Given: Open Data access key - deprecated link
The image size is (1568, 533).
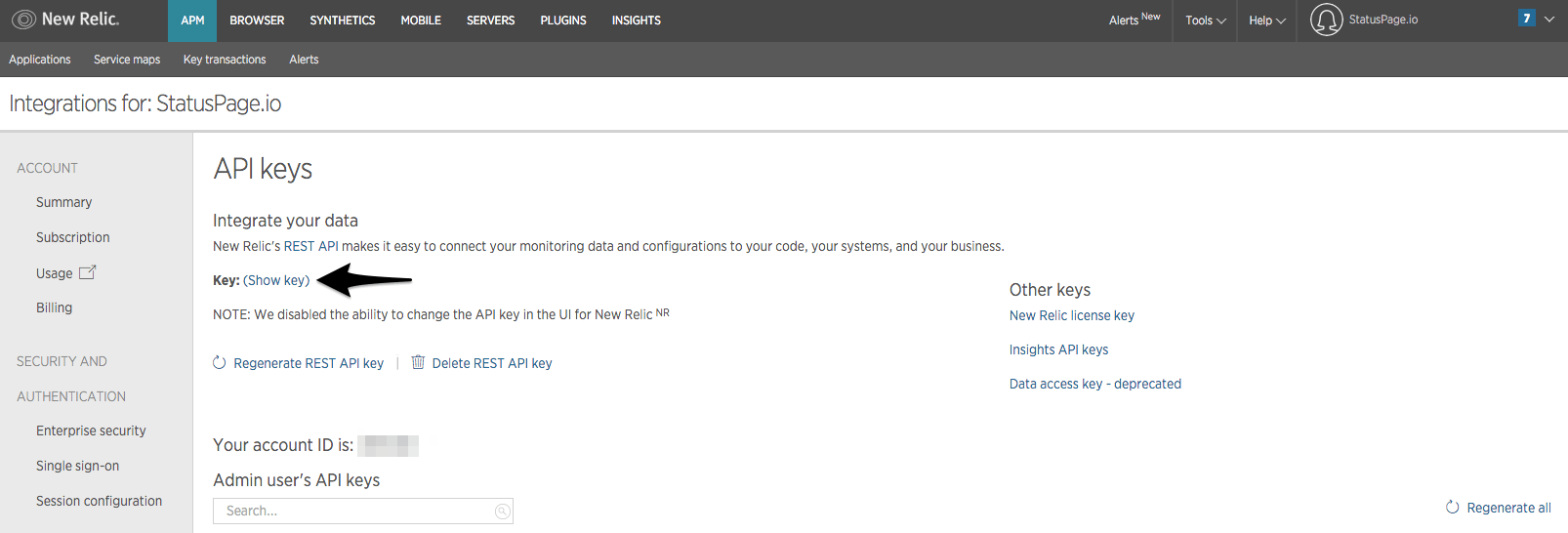Looking at the screenshot, I should [x=1095, y=384].
